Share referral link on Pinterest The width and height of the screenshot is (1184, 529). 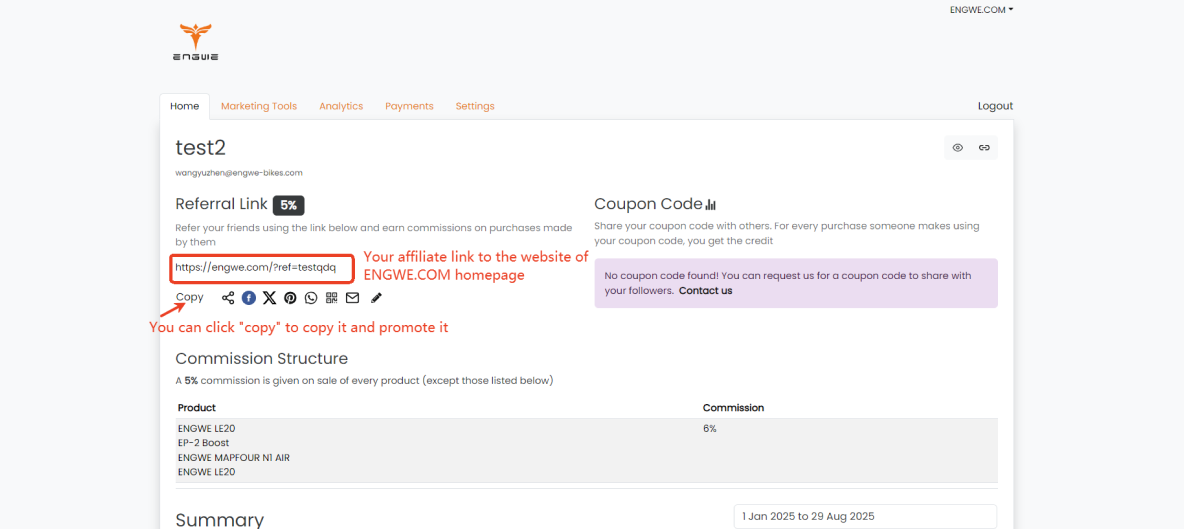coord(290,298)
